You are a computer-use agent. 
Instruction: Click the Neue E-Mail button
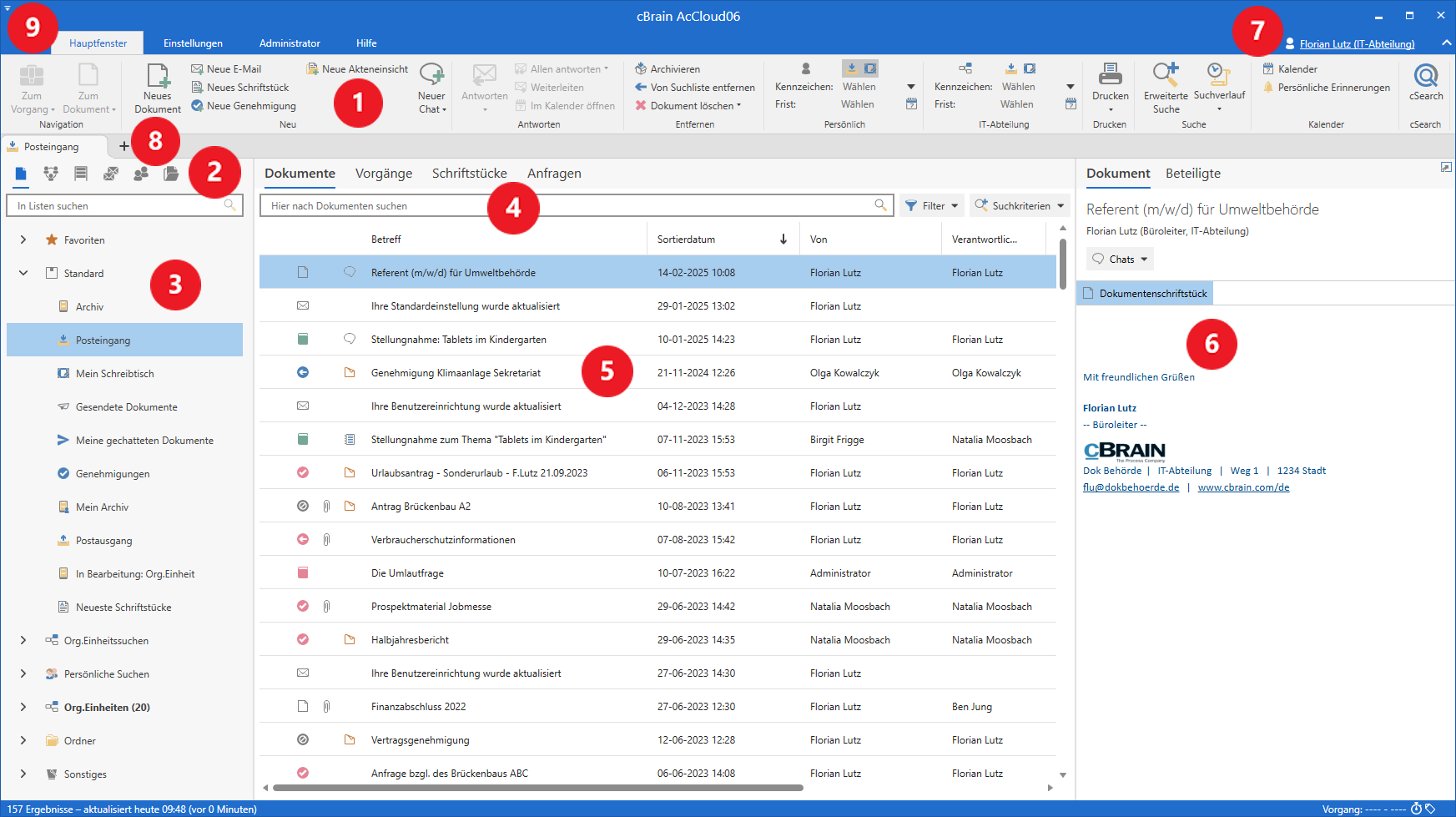pos(226,69)
